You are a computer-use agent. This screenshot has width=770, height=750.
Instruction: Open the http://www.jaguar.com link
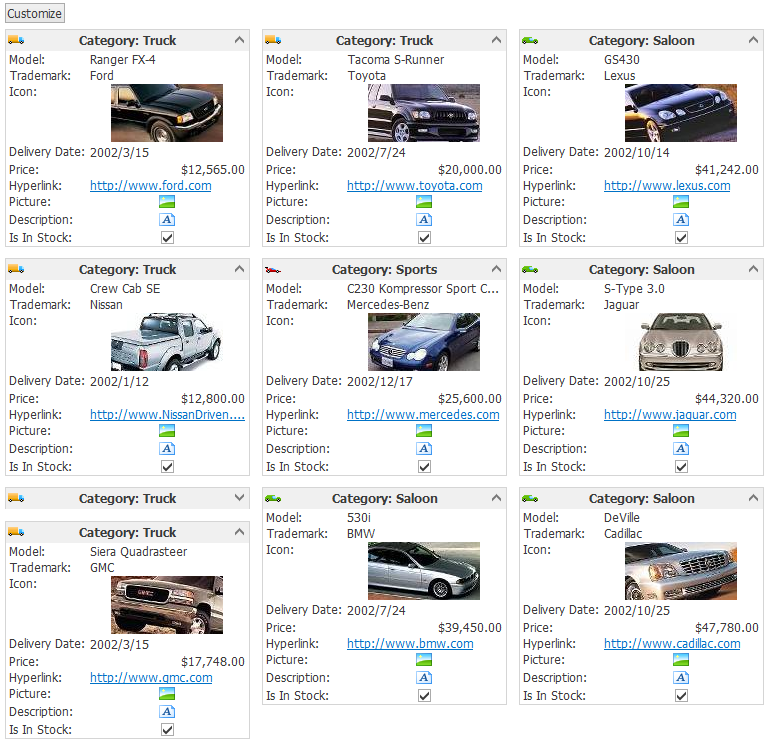(670, 415)
